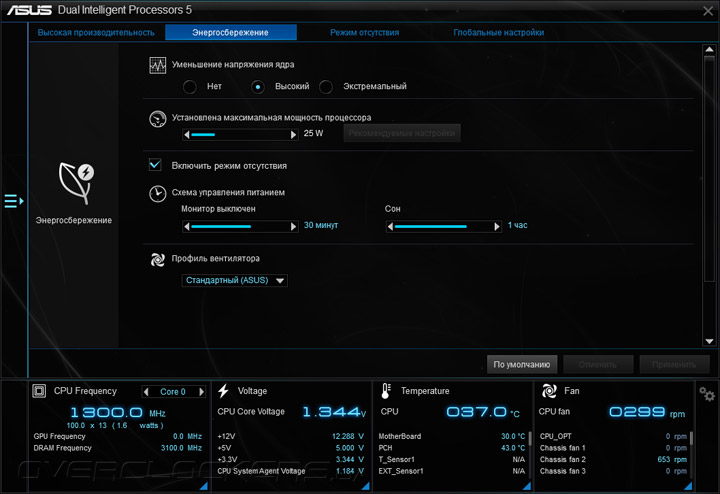The height and width of the screenshot is (494, 720).
Task: Switch to next core with right arrow
Action: tap(201, 392)
